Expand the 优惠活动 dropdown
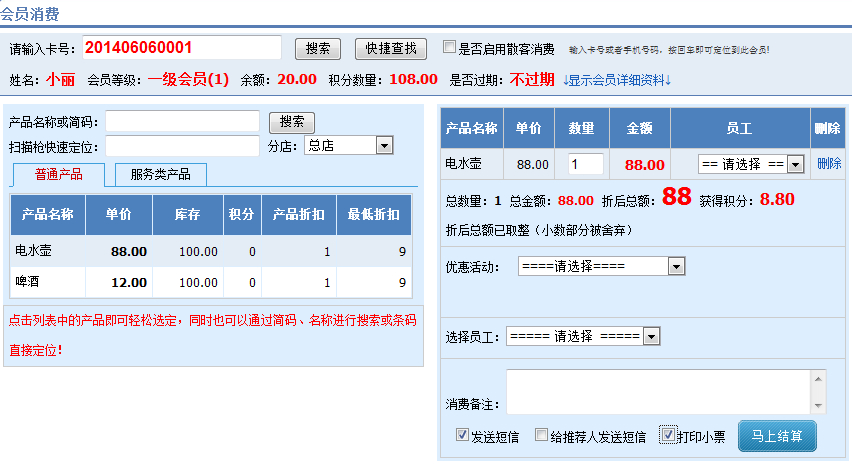Image resolution: width=852 pixels, height=468 pixels. click(x=601, y=267)
